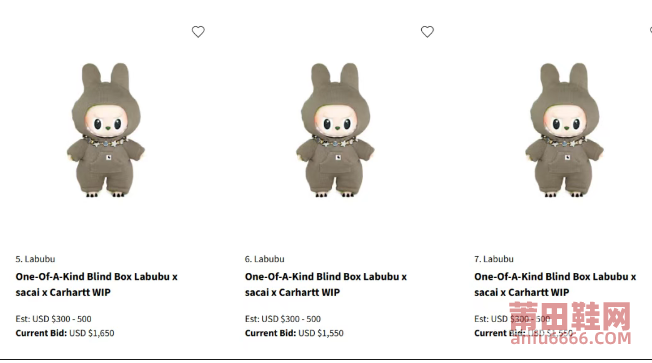Open the lot 5 Labubu doll image
The height and width of the screenshot is (363, 652).
tap(106, 130)
